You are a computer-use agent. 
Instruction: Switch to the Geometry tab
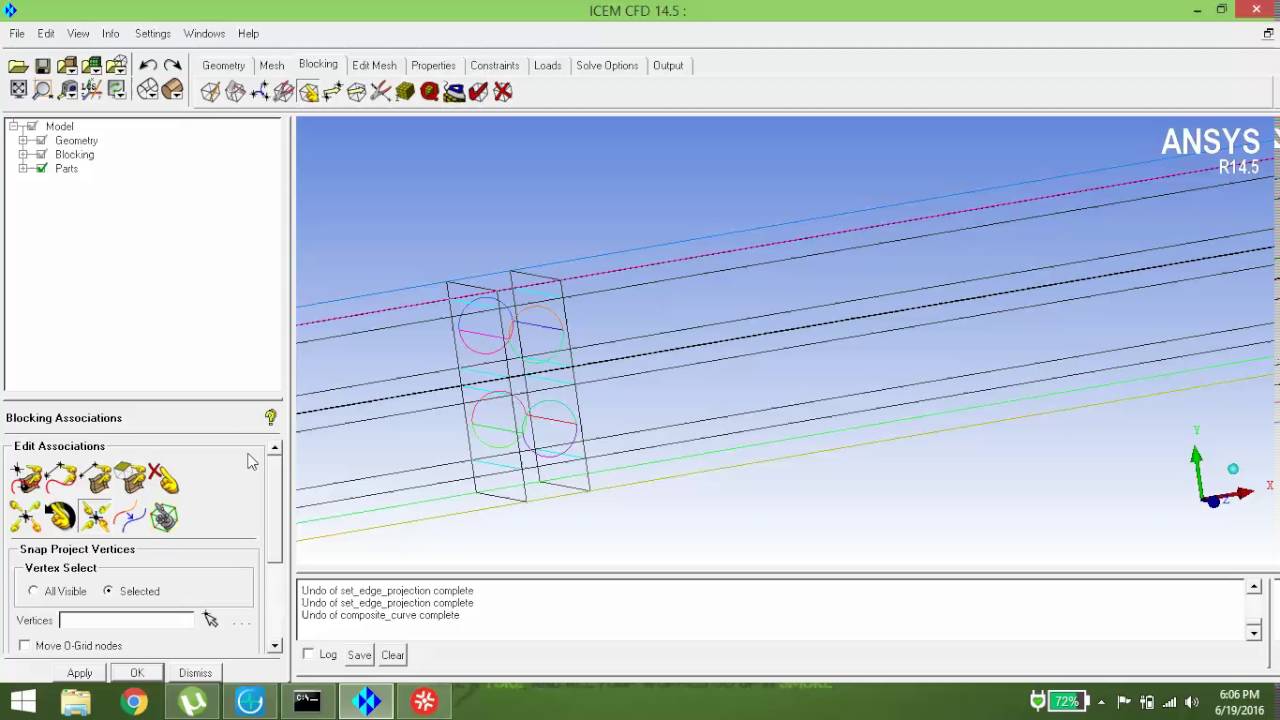coord(223,65)
